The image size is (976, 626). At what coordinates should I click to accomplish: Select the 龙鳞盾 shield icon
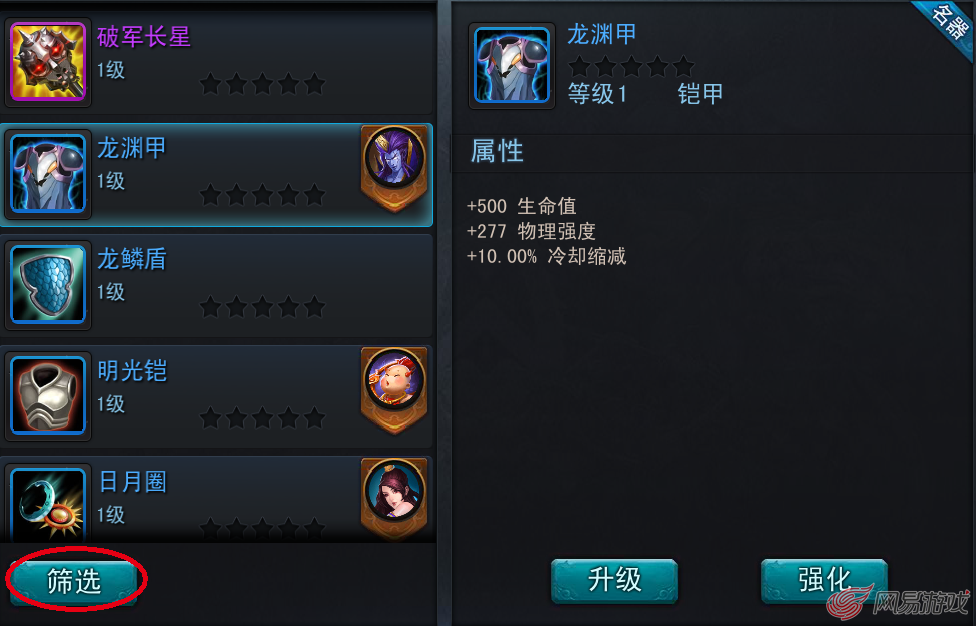tap(48, 284)
